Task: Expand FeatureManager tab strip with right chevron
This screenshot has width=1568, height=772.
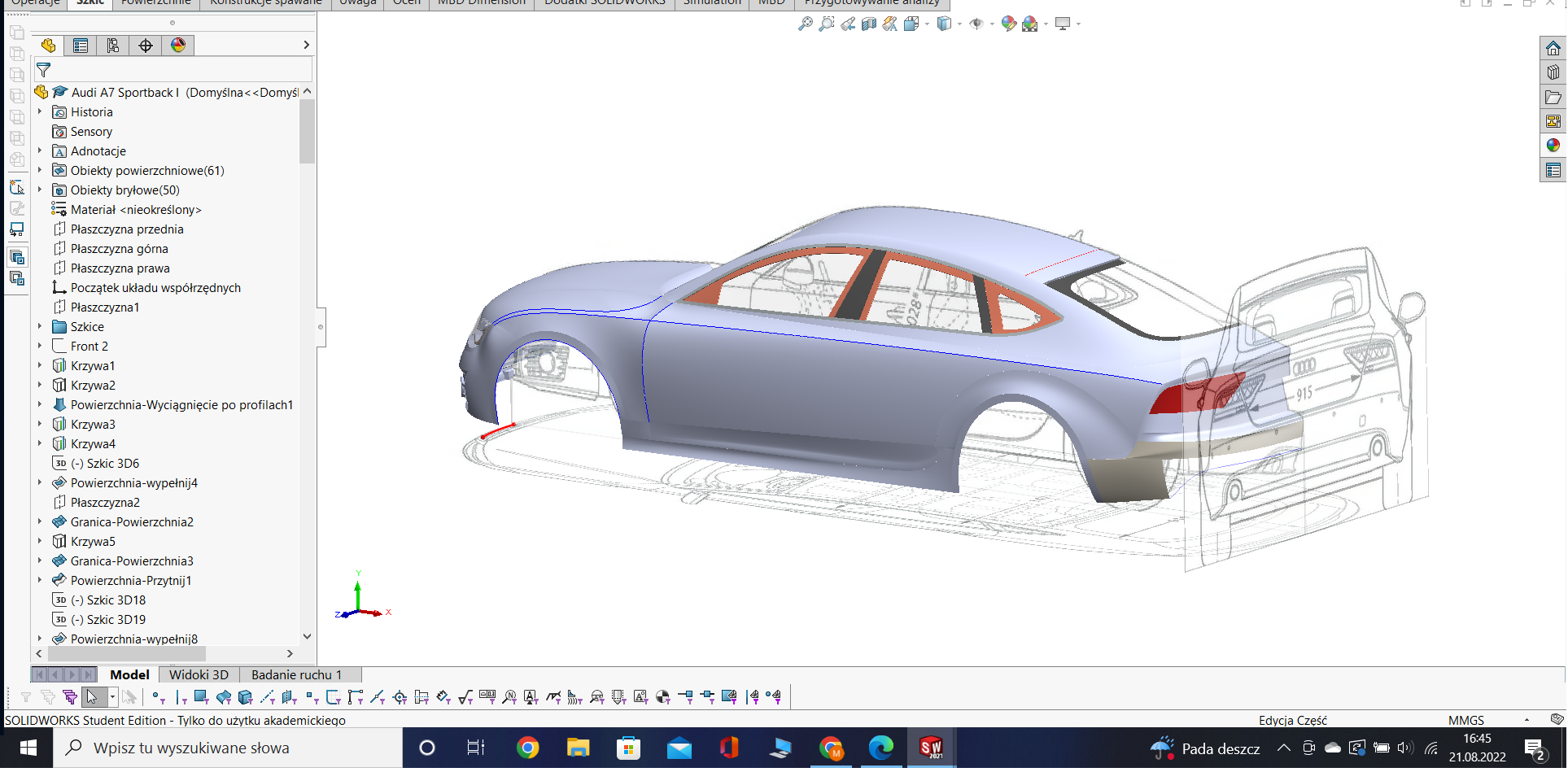Action: [306, 45]
